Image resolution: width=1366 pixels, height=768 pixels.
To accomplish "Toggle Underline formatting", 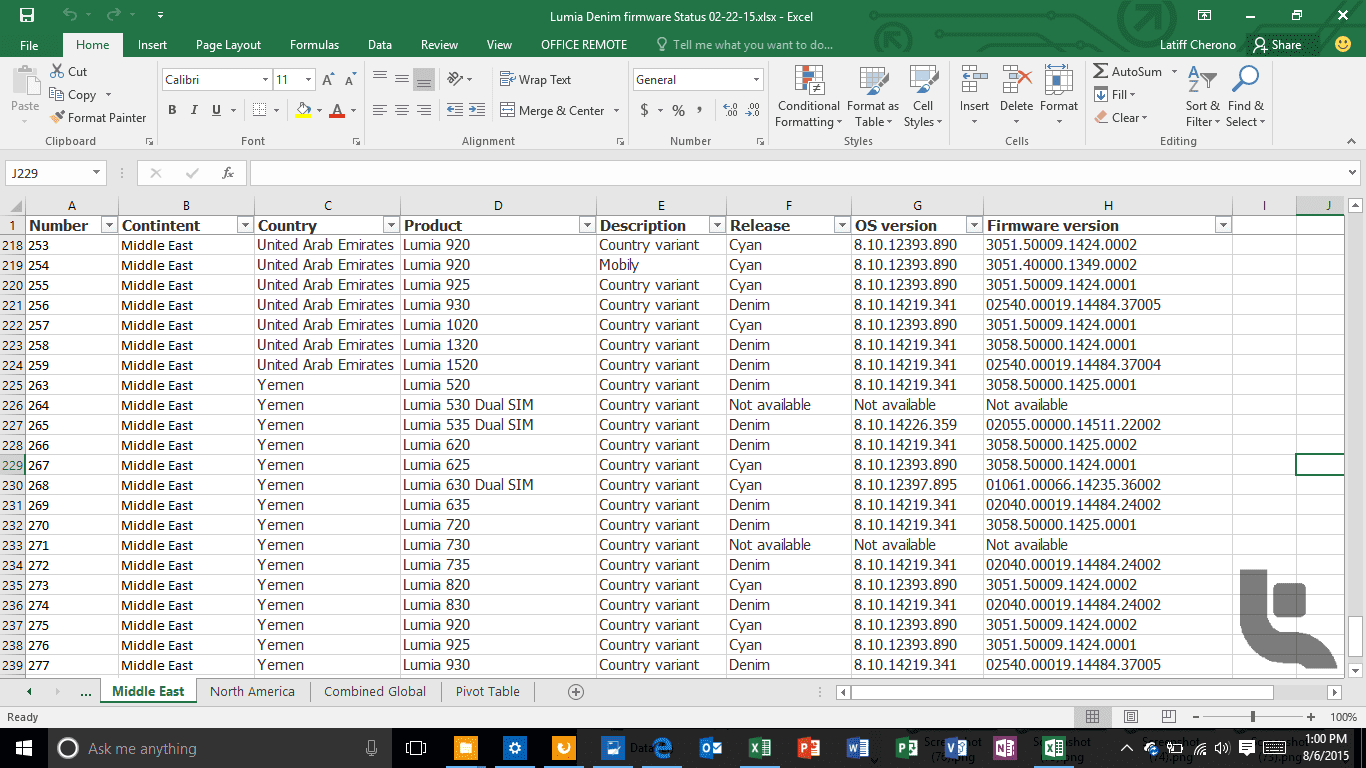I will [216, 111].
